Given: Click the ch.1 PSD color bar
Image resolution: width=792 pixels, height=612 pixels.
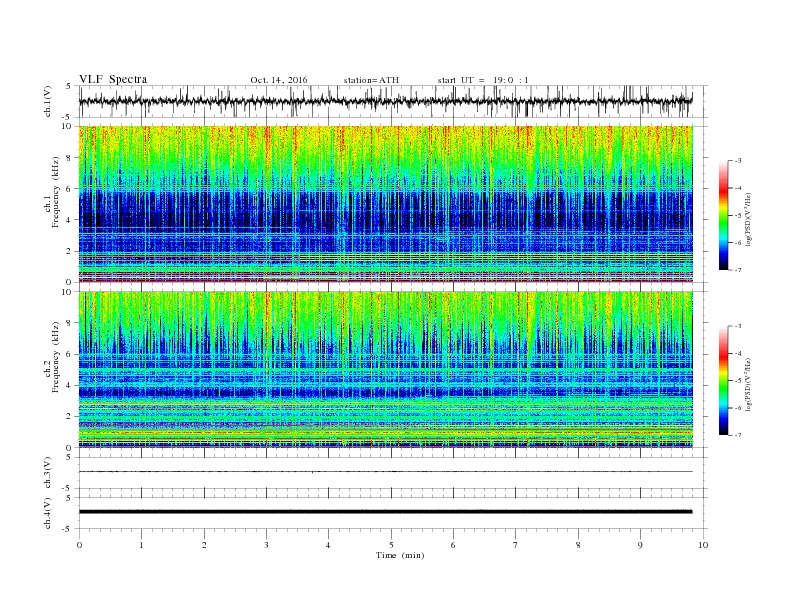Looking at the screenshot, I should pos(724,215).
